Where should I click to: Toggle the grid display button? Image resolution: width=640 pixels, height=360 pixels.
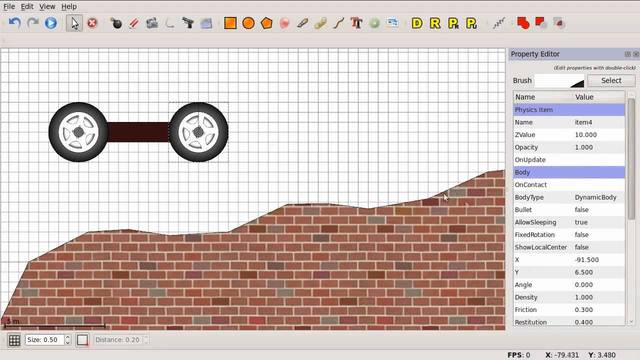(x=14, y=340)
